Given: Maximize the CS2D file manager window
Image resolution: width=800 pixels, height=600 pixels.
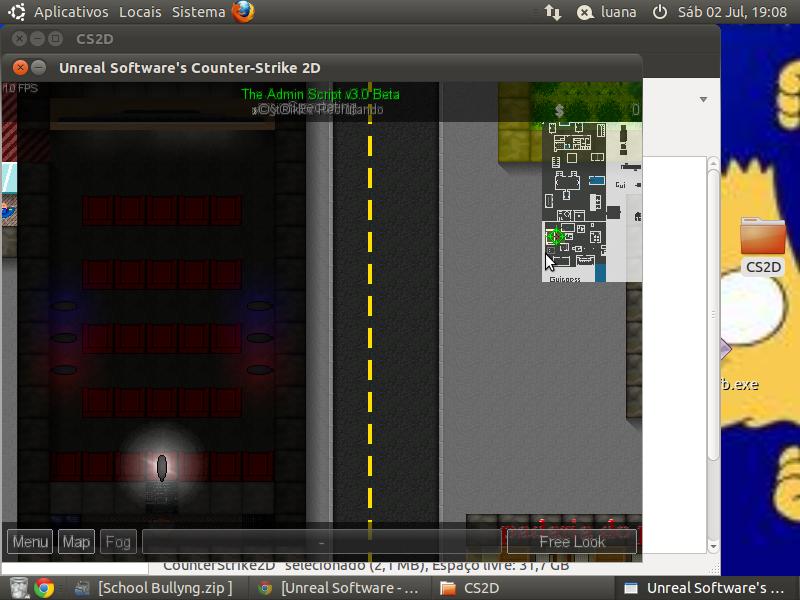Looking at the screenshot, I should (56, 39).
